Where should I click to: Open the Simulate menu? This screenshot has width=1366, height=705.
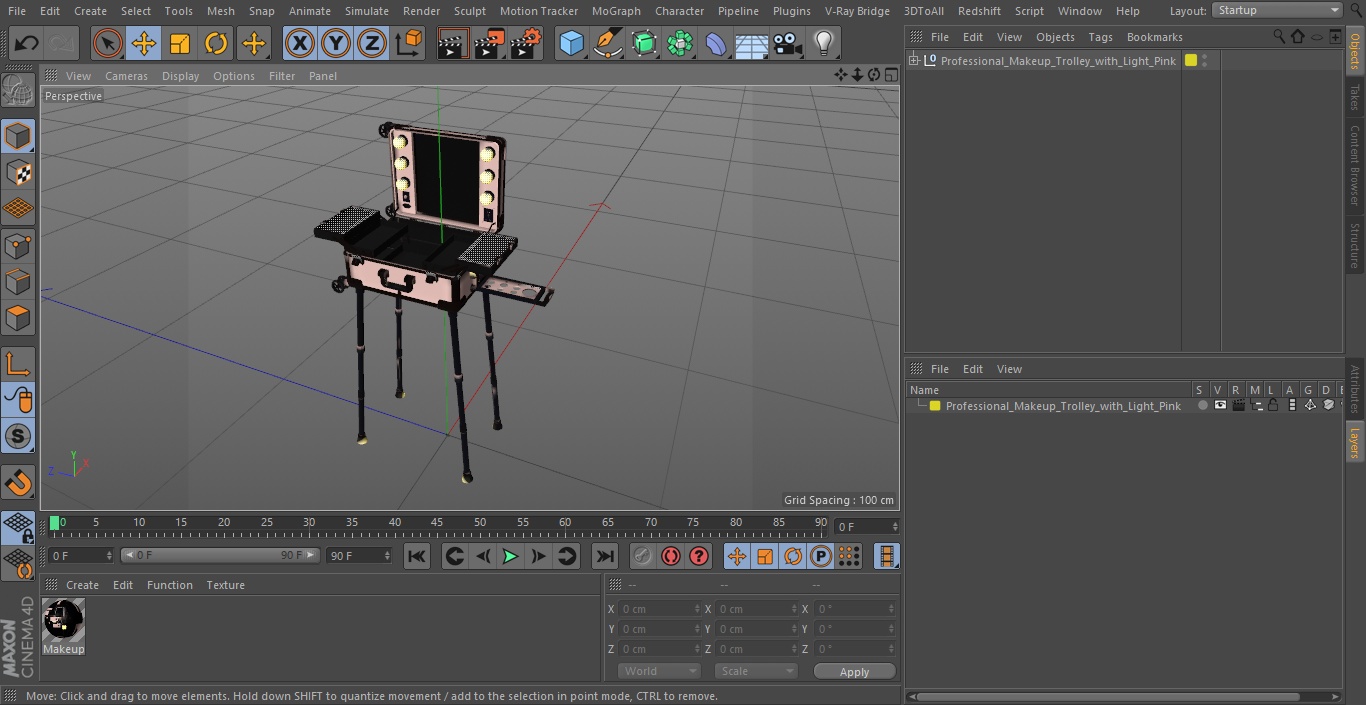pos(367,11)
